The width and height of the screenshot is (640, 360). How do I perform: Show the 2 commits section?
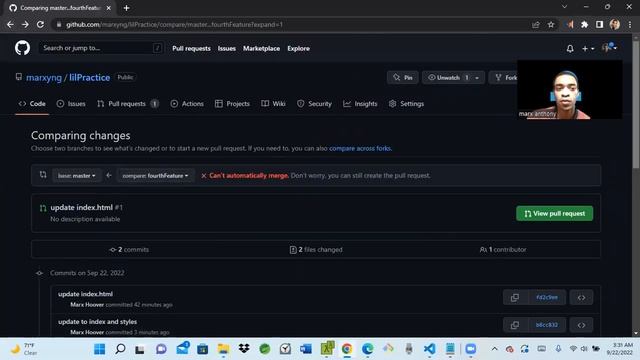(129, 249)
